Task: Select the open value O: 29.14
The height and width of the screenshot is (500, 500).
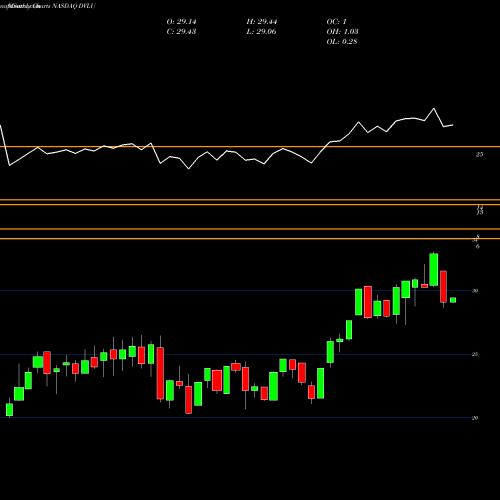Action: 181,22
